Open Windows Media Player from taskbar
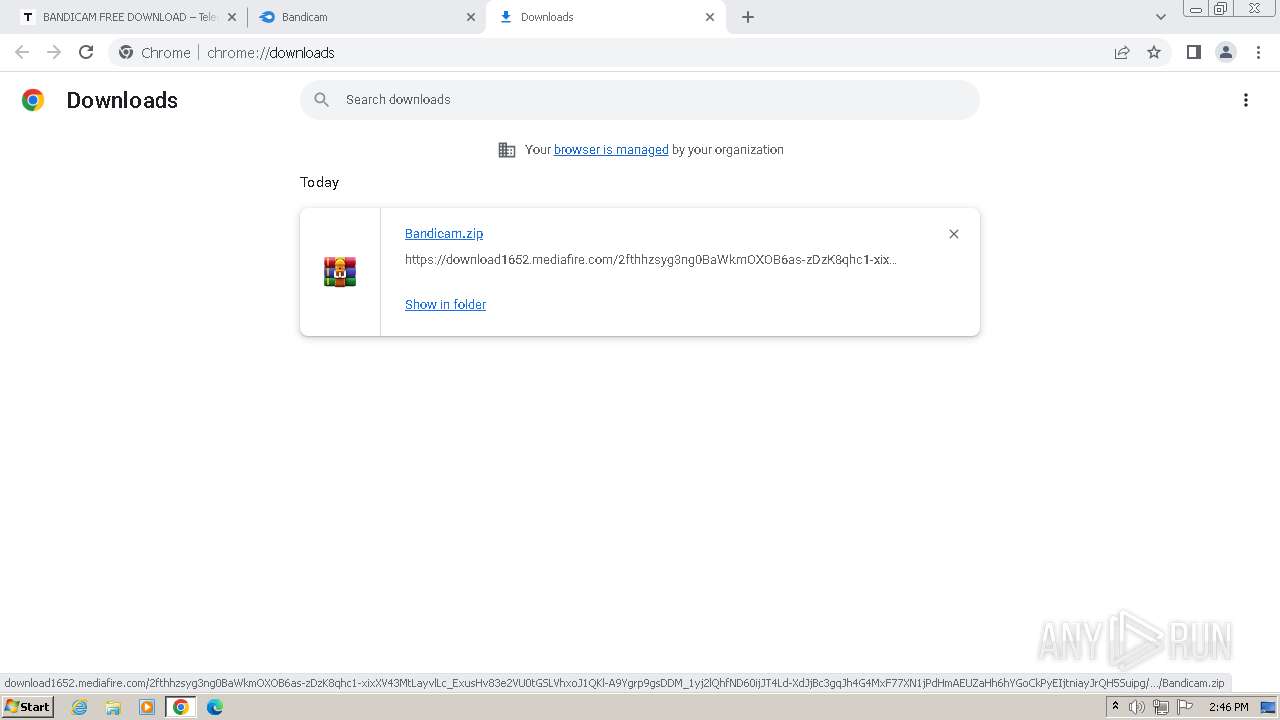This screenshot has height=720, width=1280. click(x=147, y=707)
